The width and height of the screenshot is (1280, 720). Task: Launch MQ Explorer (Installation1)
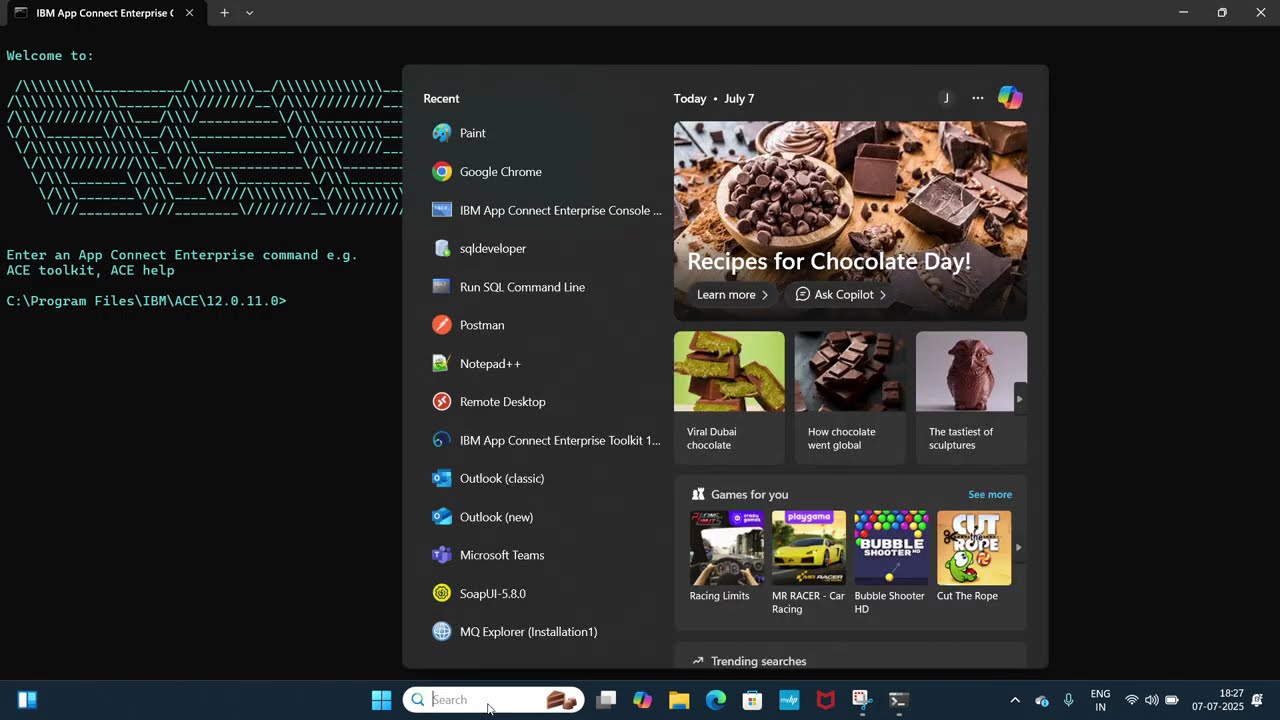(545, 632)
